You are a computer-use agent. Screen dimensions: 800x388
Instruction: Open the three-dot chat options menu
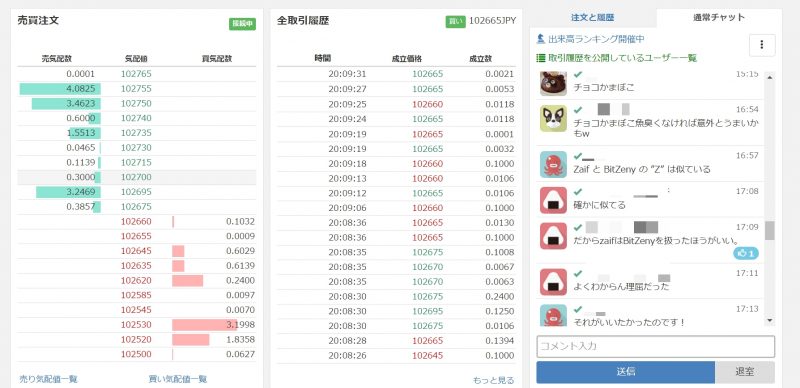(x=762, y=45)
